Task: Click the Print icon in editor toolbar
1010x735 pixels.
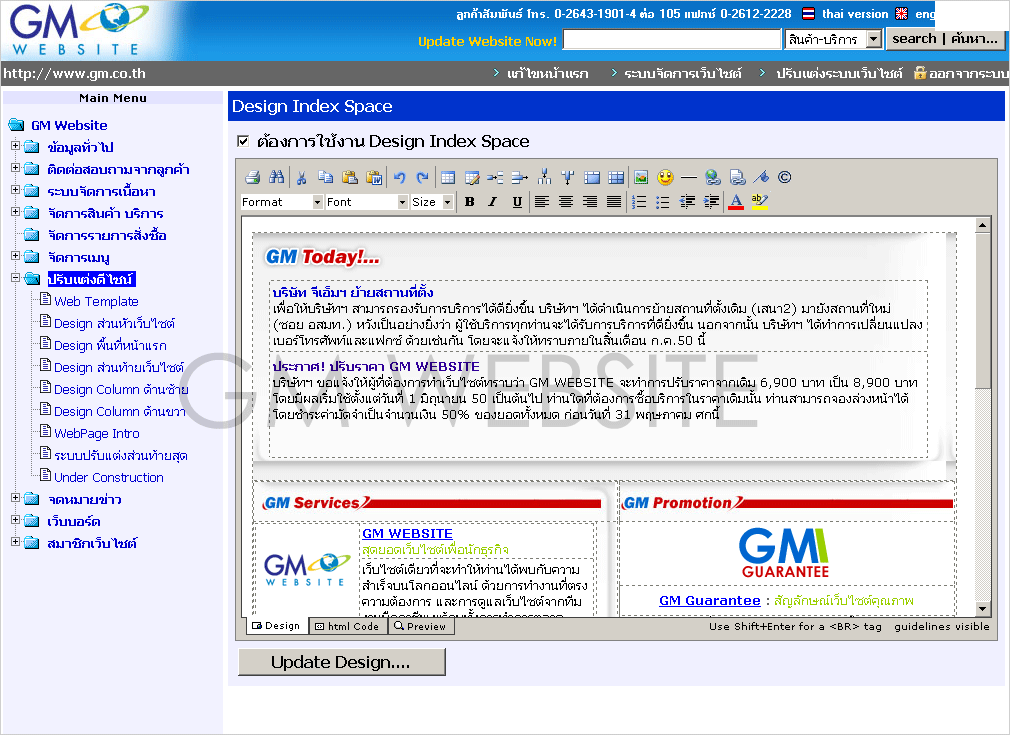Action: pyautogui.click(x=252, y=177)
